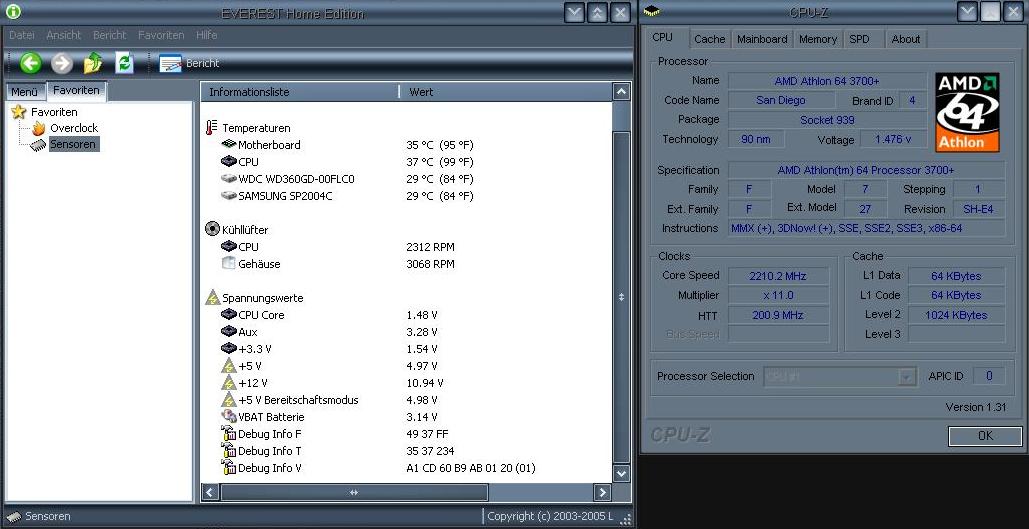This screenshot has width=1029, height=529.
Task: Click the +5 V Bereitschaftsmodus row
Action: tap(407, 400)
